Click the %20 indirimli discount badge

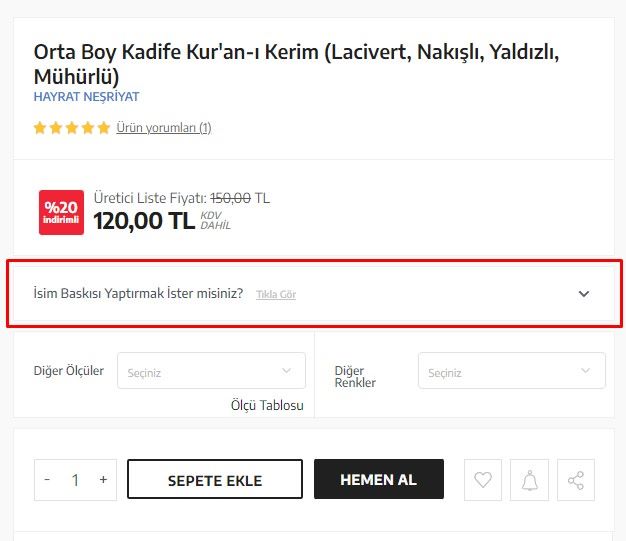point(61,212)
